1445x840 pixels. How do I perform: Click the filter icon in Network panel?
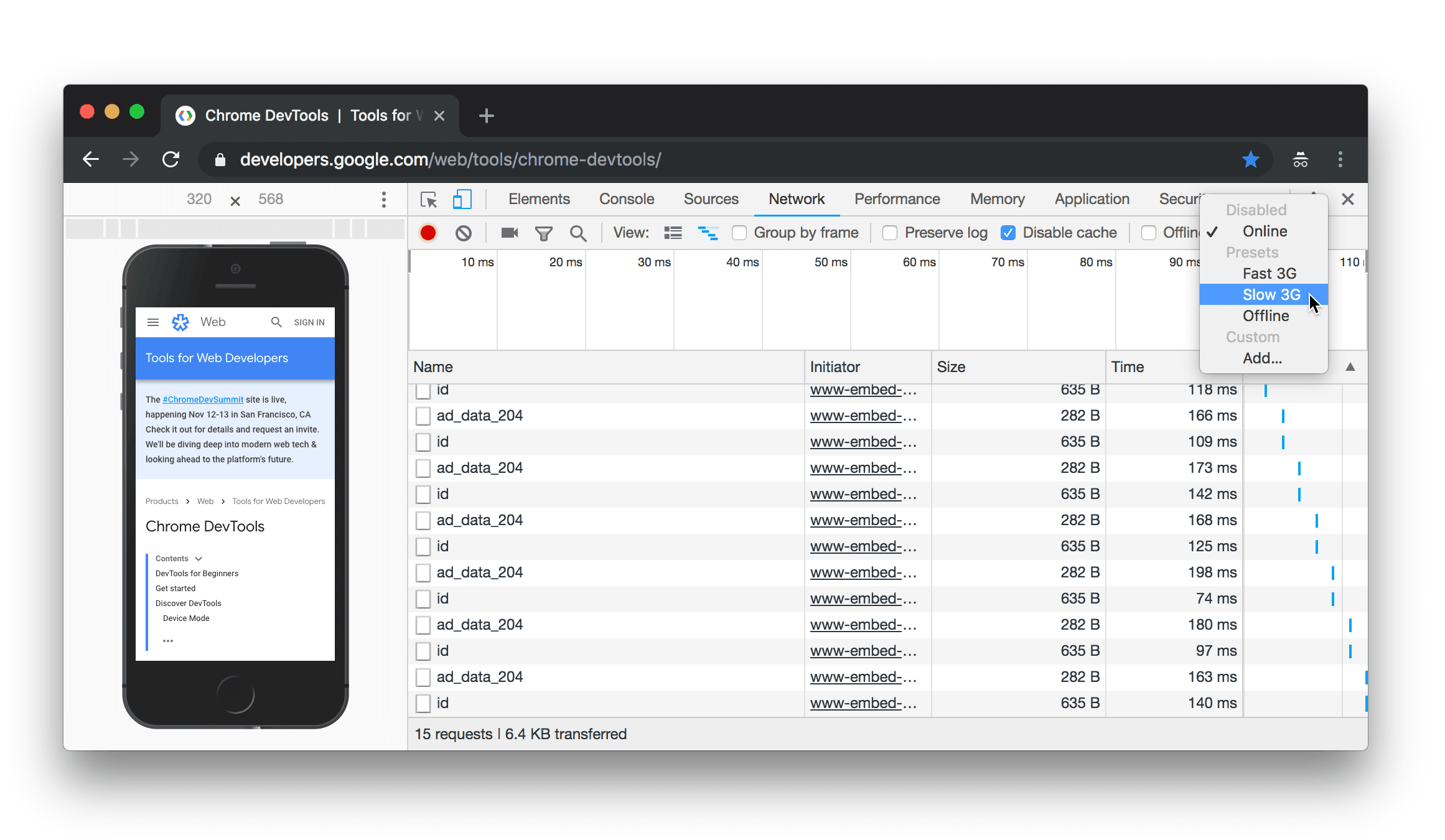click(x=543, y=232)
